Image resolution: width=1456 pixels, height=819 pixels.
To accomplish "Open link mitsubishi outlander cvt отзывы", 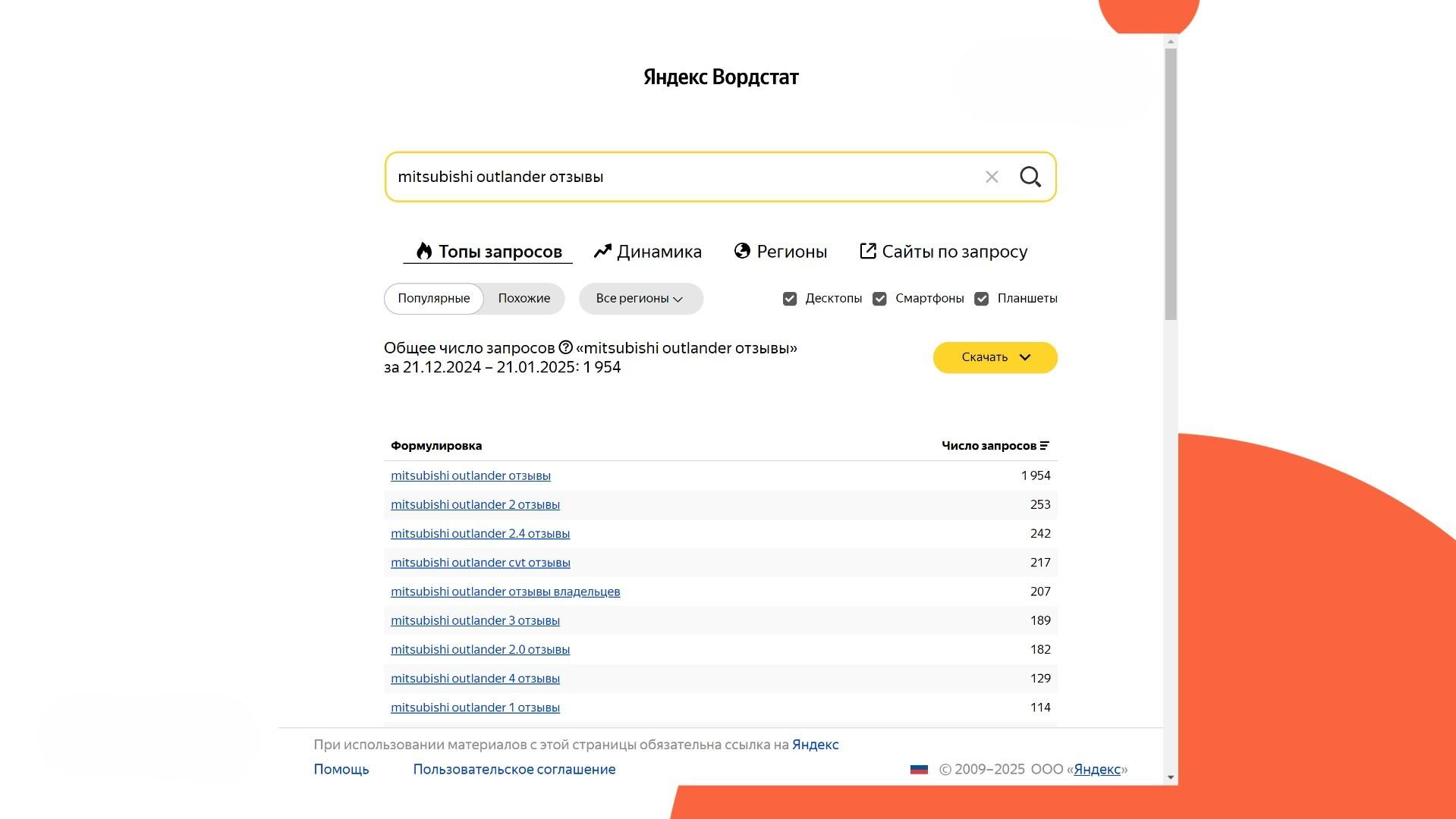I will pyautogui.click(x=480, y=563).
